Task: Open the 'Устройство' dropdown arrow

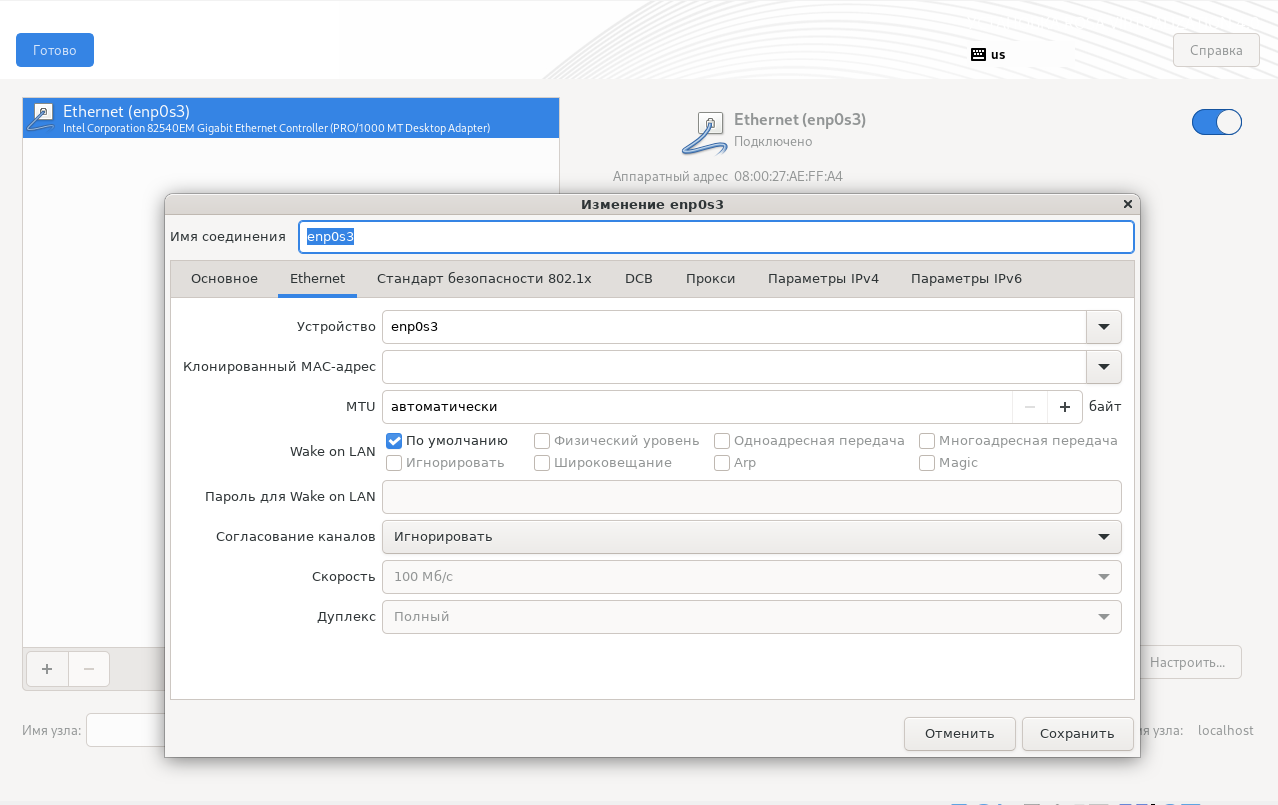Action: [1103, 327]
